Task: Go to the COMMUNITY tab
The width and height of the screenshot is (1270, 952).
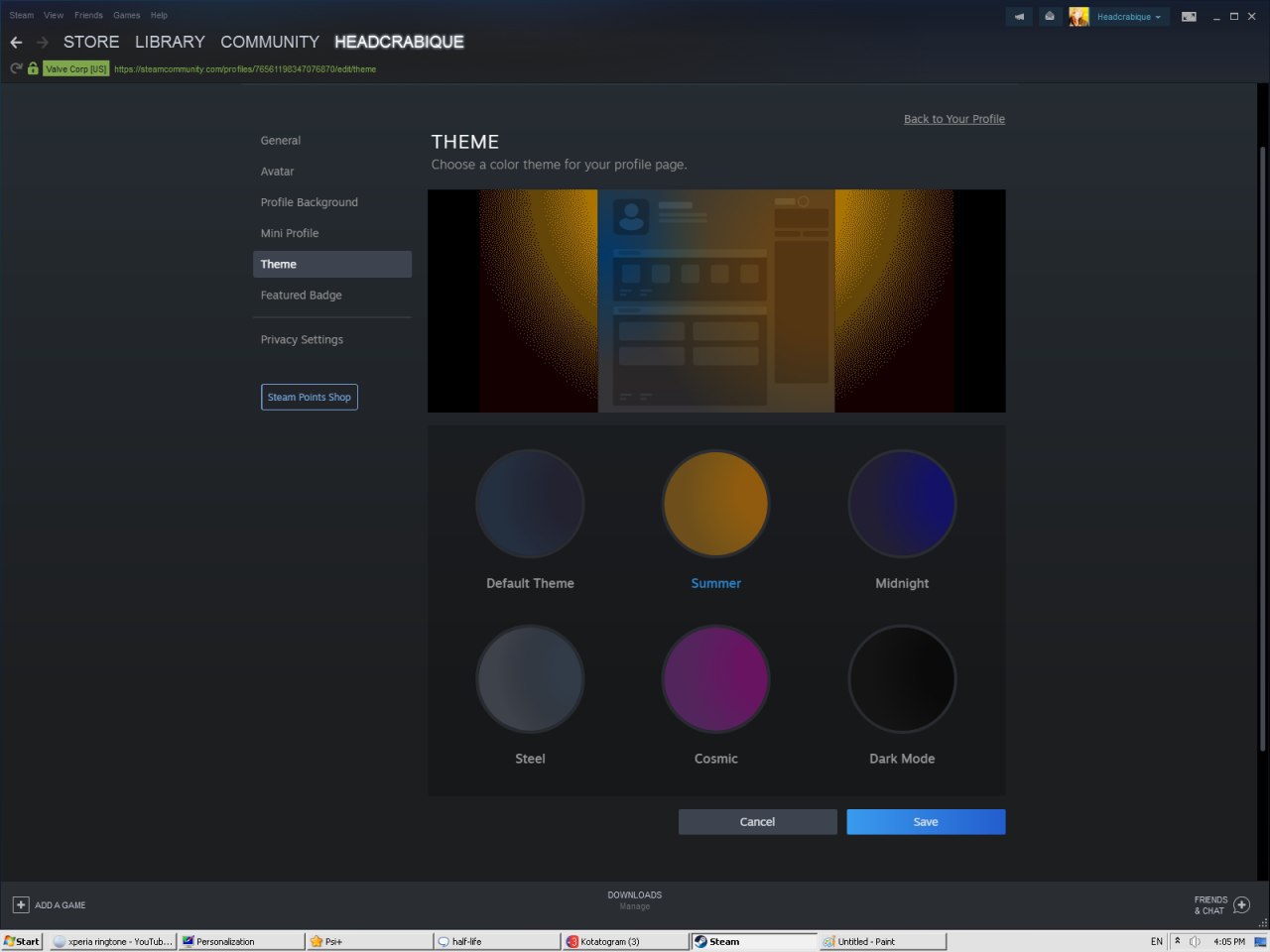Action: pyautogui.click(x=270, y=42)
